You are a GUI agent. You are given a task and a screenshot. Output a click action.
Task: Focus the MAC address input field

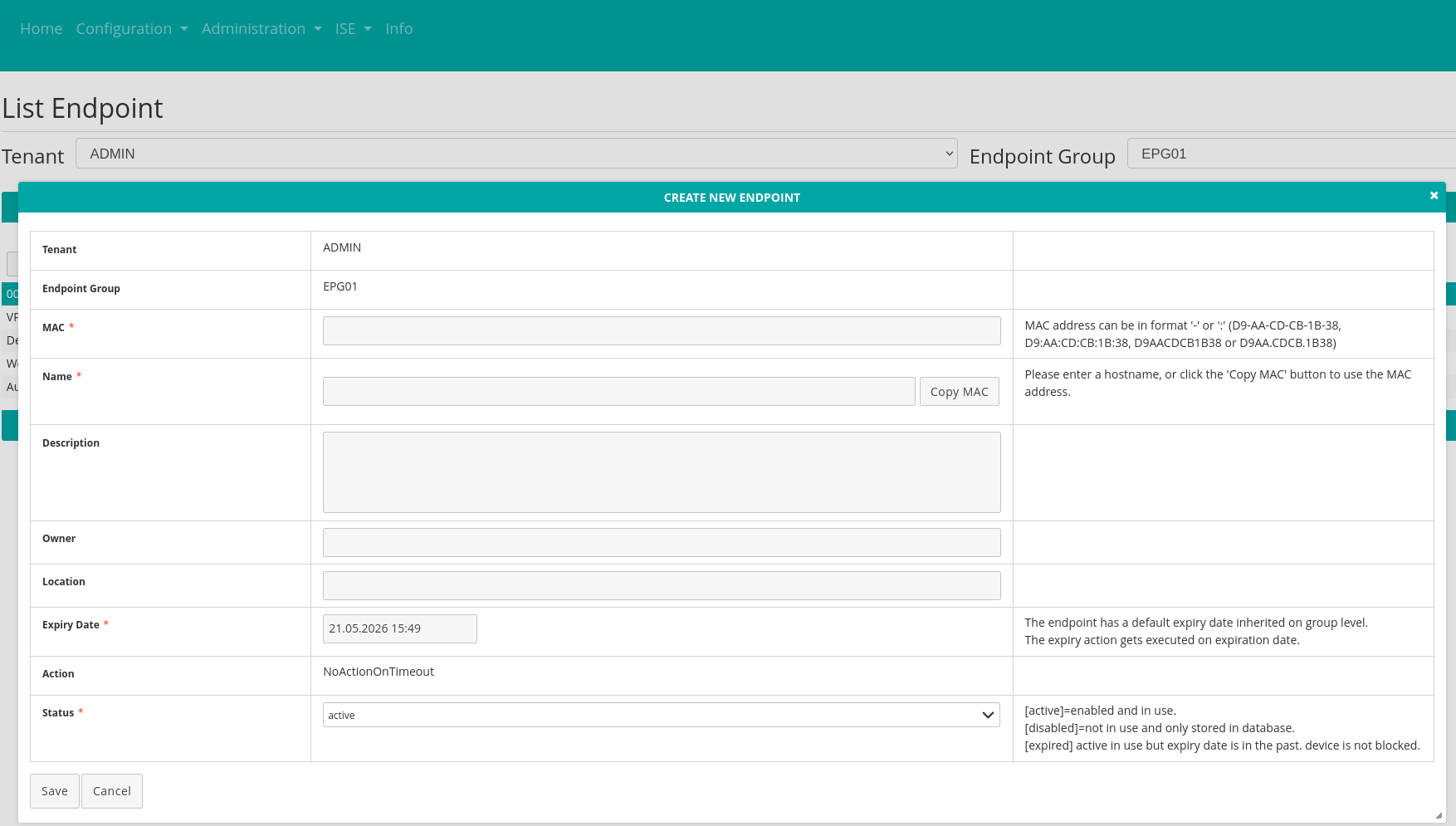(662, 330)
